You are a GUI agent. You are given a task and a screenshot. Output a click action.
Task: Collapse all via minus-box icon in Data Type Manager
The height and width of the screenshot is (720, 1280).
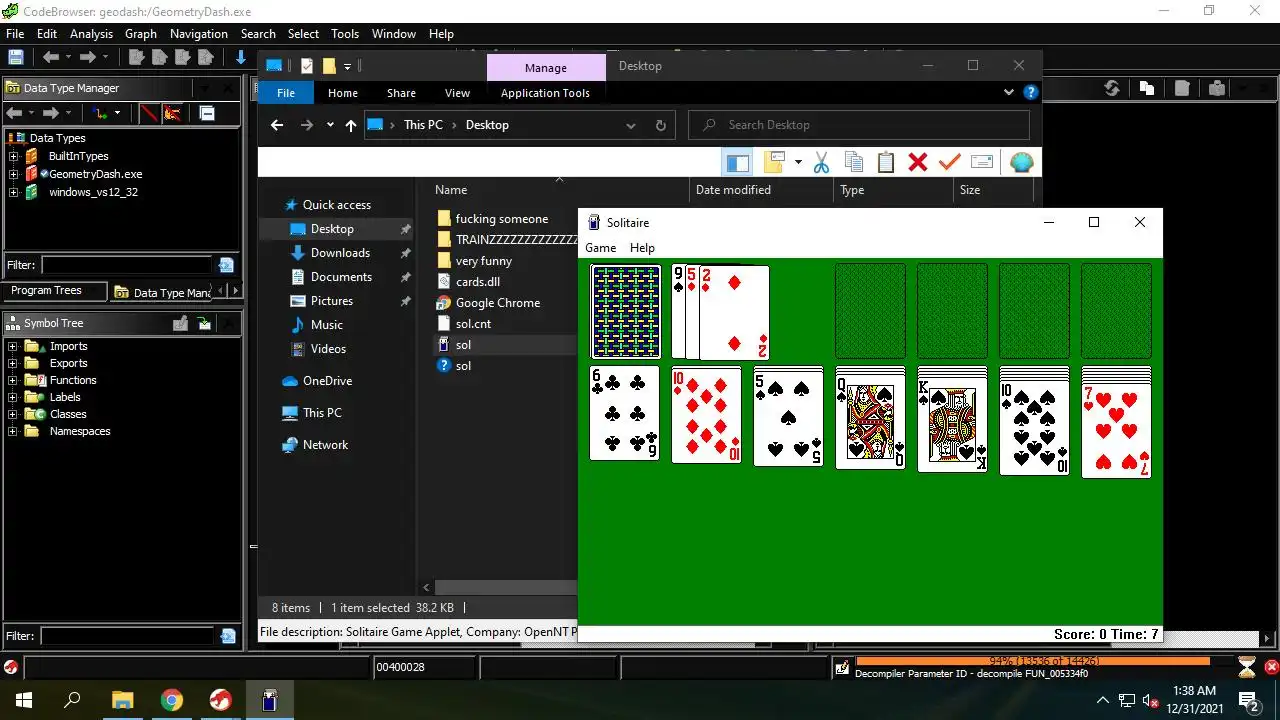pyautogui.click(x=207, y=113)
